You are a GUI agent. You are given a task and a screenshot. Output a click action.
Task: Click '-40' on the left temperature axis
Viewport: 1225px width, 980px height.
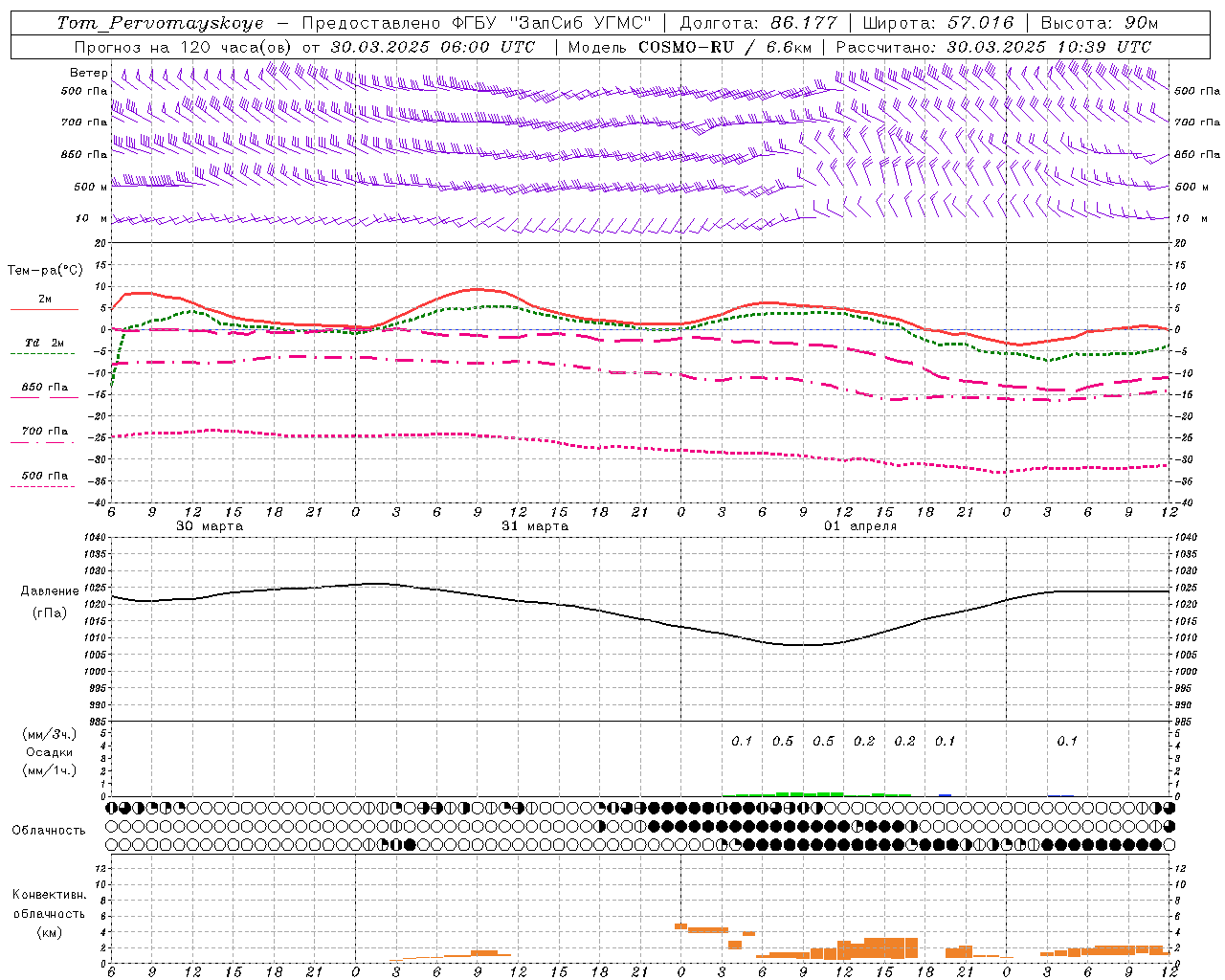pos(99,502)
